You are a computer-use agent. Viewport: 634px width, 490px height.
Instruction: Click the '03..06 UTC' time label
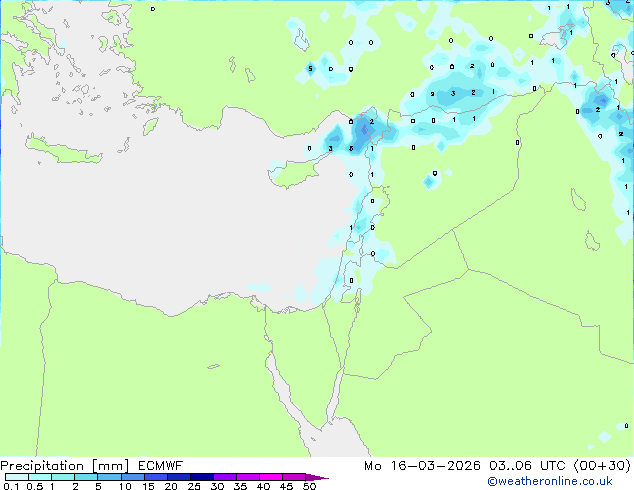click(x=527, y=466)
